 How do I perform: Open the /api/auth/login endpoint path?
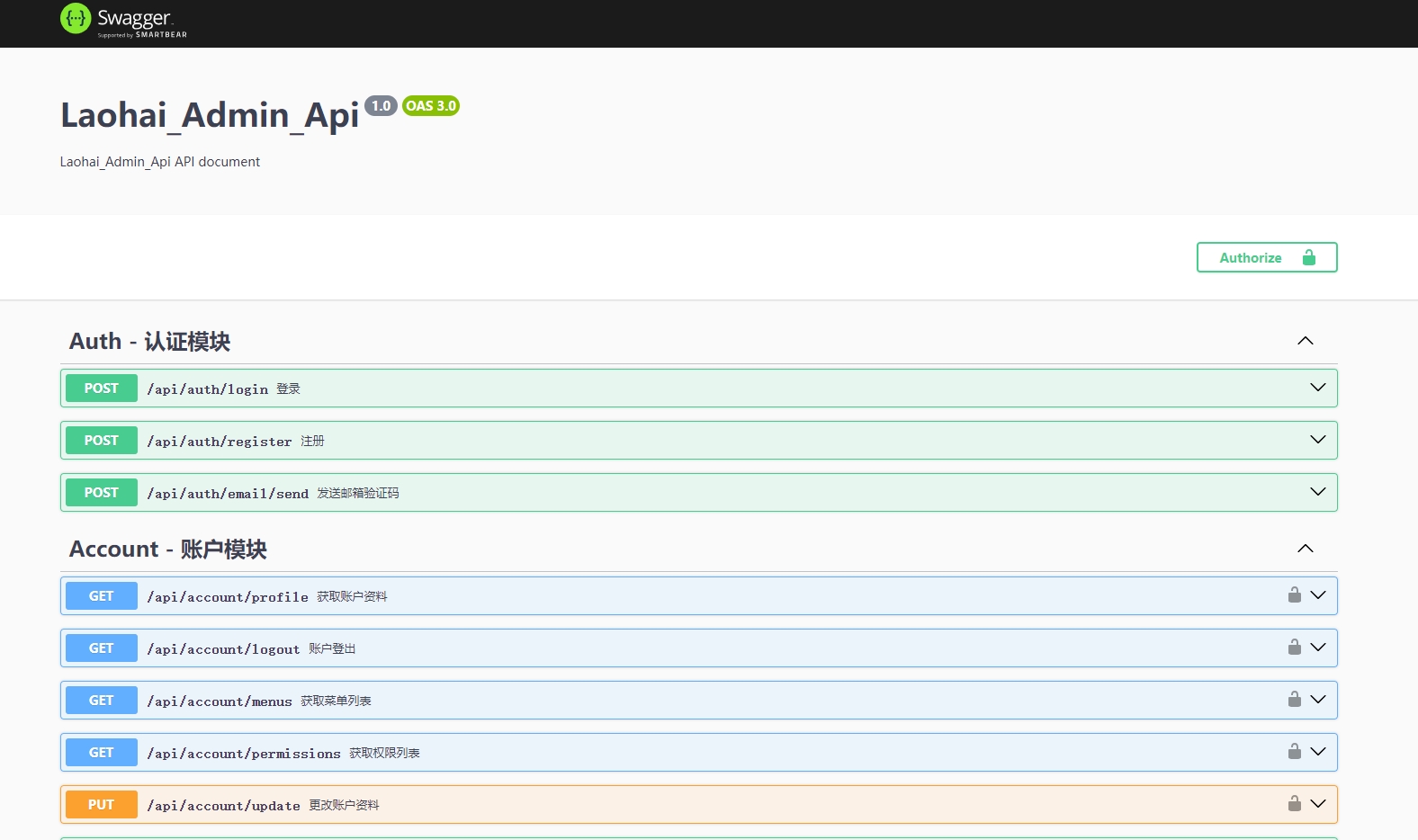pyautogui.click(x=208, y=389)
